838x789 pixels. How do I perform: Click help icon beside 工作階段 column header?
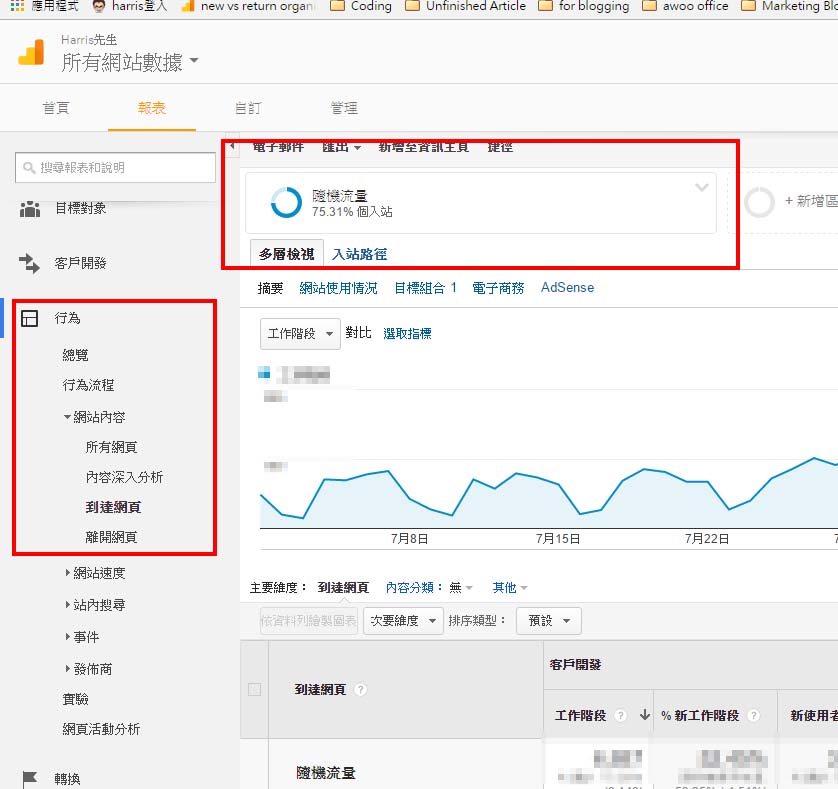pyautogui.click(x=620, y=715)
